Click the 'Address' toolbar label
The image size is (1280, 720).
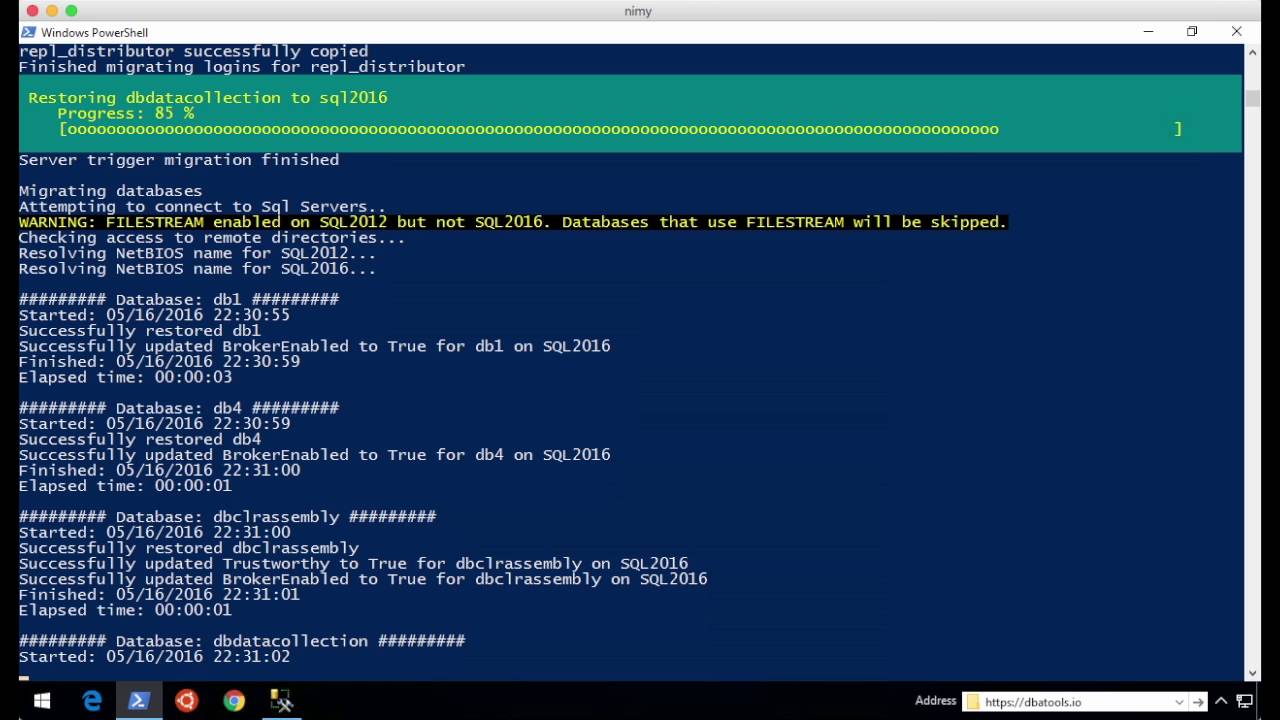[x=936, y=701]
